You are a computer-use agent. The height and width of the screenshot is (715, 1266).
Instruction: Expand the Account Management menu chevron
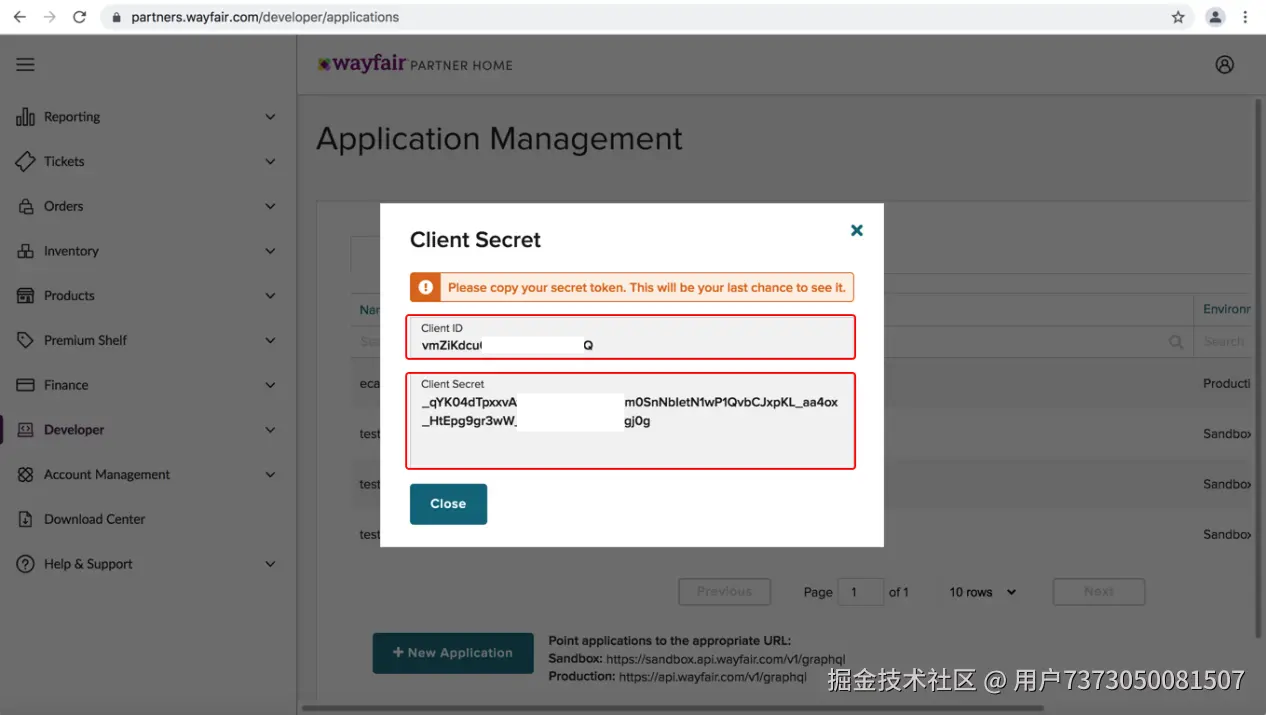point(270,475)
